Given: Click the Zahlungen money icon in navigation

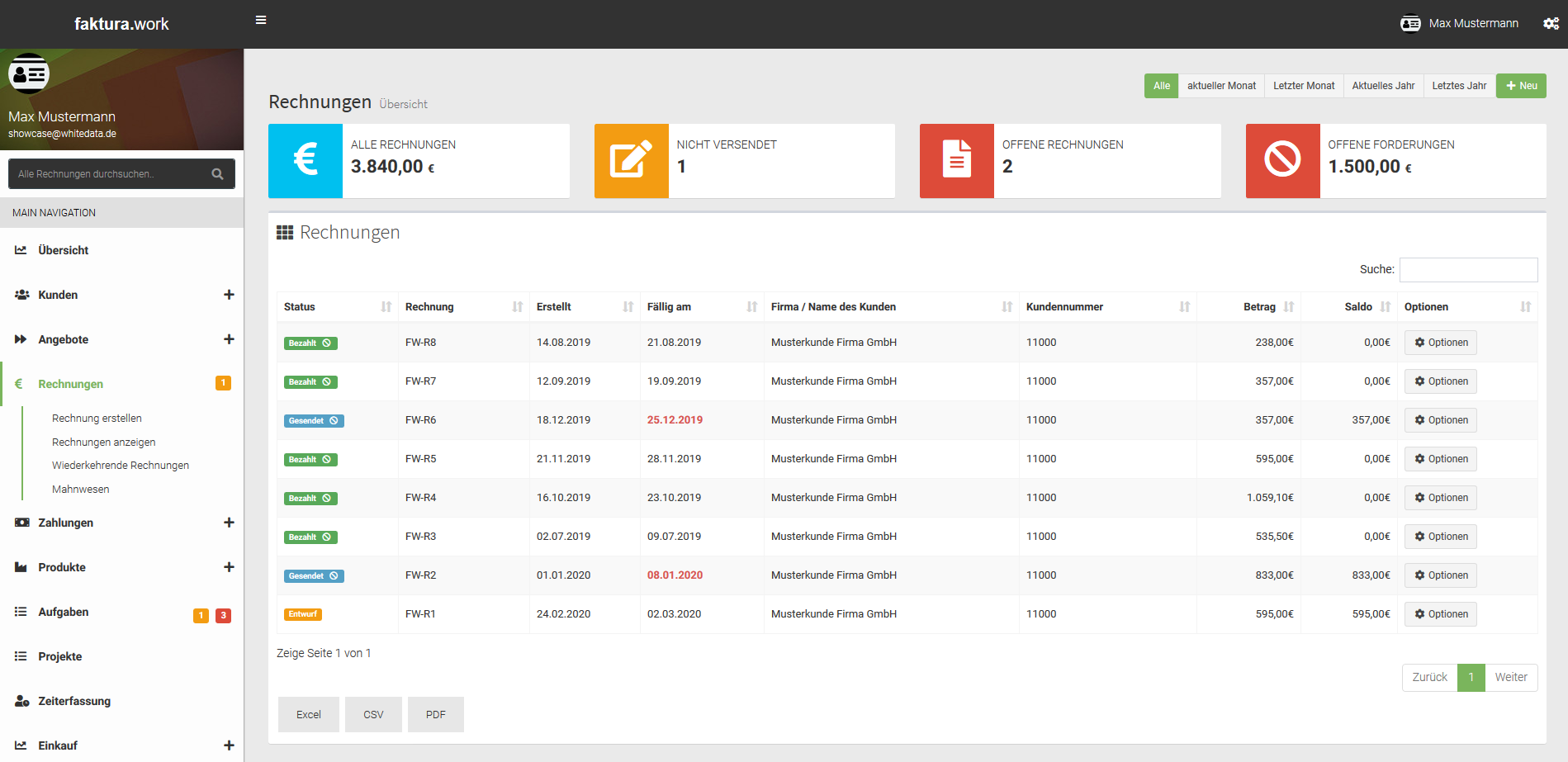Looking at the screenshot, I should 22,523.
